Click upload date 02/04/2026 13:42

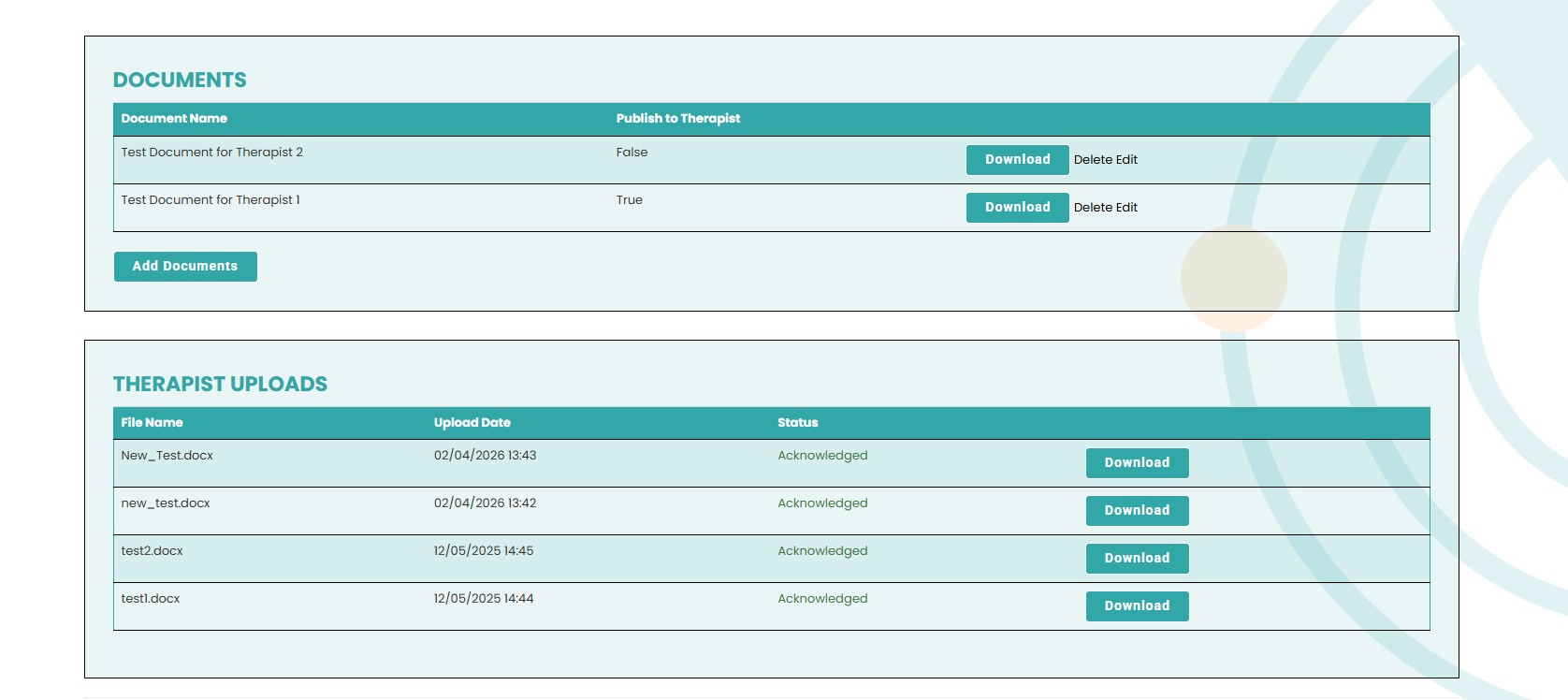(485, 503)
